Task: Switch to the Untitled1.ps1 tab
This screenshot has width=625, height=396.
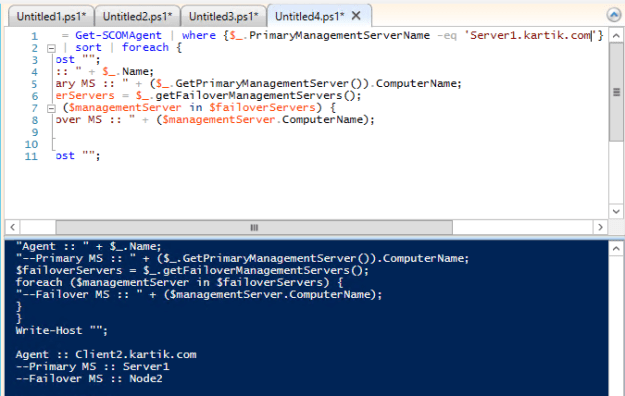Action: 51,16
